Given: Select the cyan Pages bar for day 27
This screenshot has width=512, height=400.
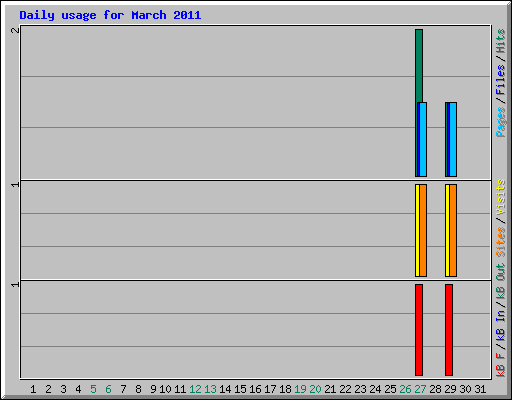Looking at the screenshot, I should 423,139.
